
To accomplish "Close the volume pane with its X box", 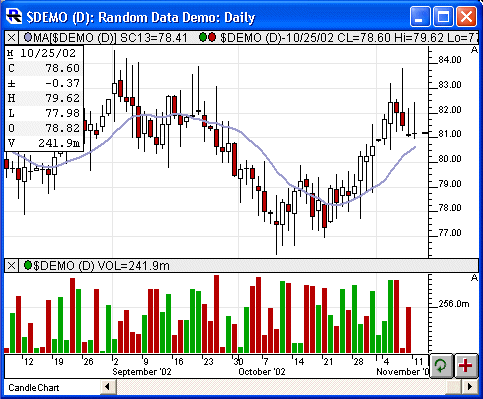I will pyautogui.click(x=11, y=266).
